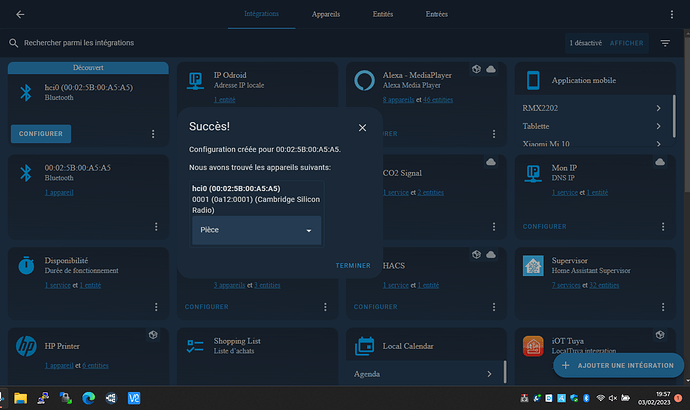This screenshot has width=690, height=410.
Task: Click cloud icon on Alexa MediaPlayer card
Action: tap(491, 69)
